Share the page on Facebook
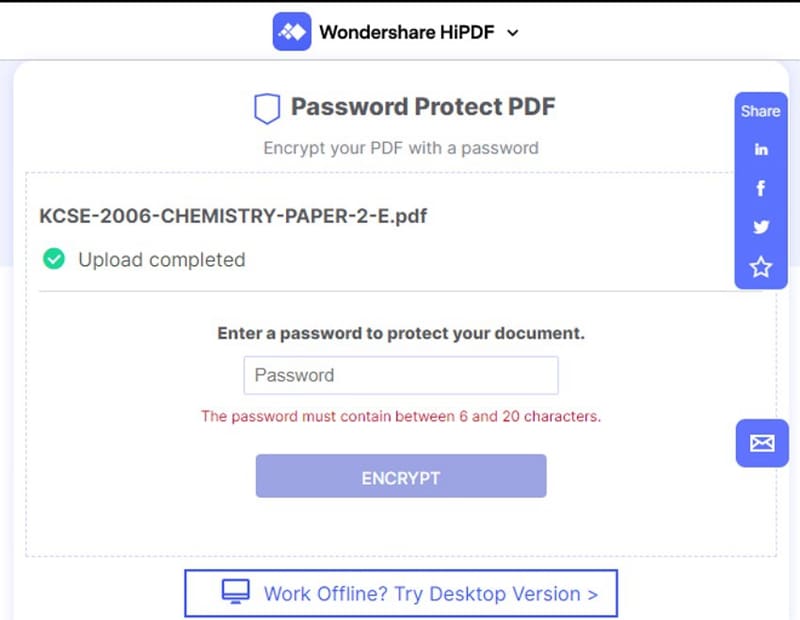 (x=761, y=188)
